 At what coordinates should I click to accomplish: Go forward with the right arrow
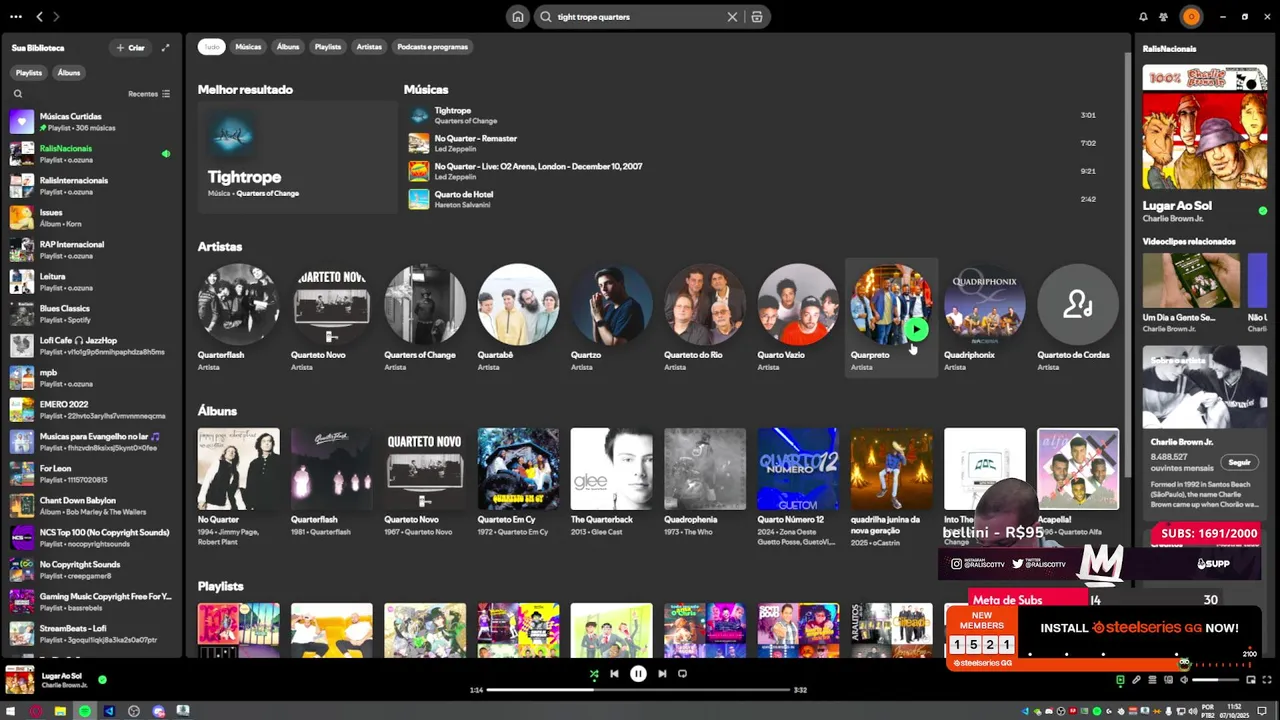click(x=56, y=17)
